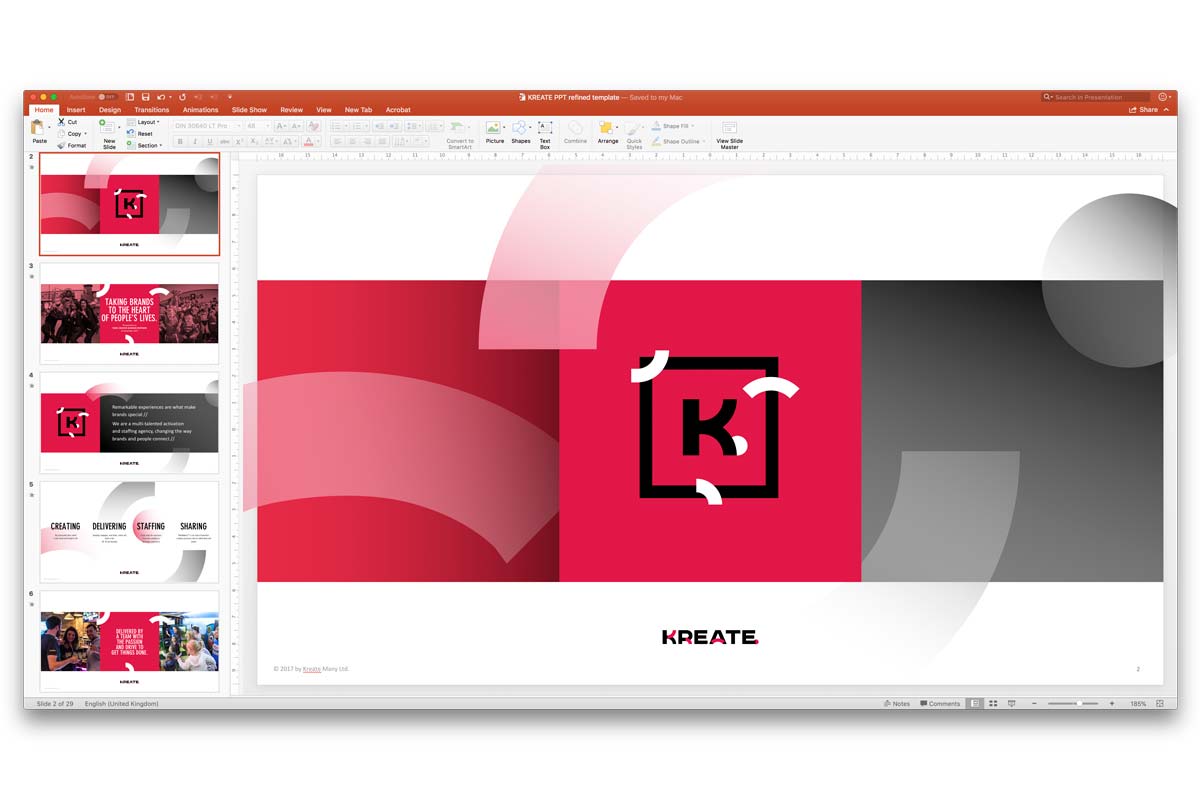Toggle Underline formatting
The height and width of the screenshot is (800, 1200).
pyautogui.click(x=209, y=142)
